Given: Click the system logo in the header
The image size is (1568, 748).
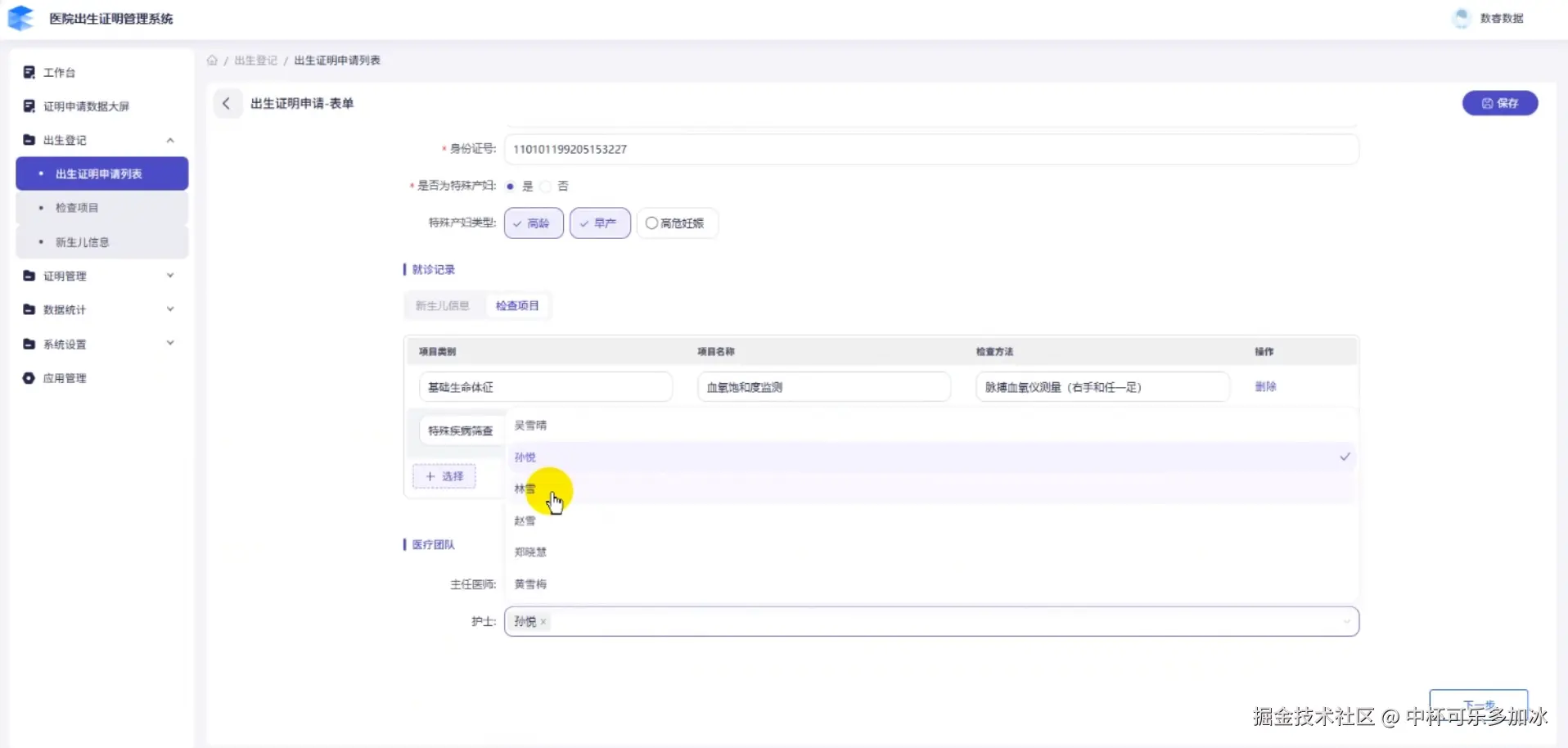Looking at the screenshot, I should tap(20, 18).
